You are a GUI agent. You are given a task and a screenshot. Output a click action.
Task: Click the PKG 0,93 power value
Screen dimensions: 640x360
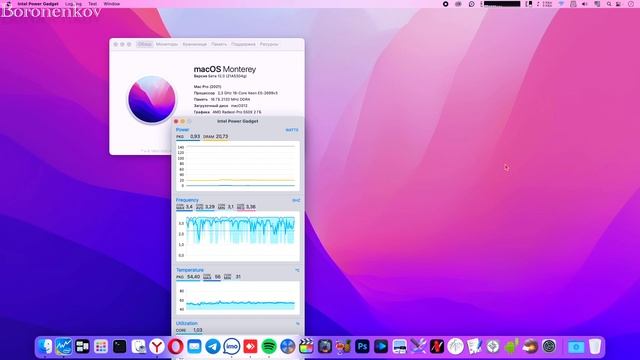pyautogui.click(x=188, y=136)
